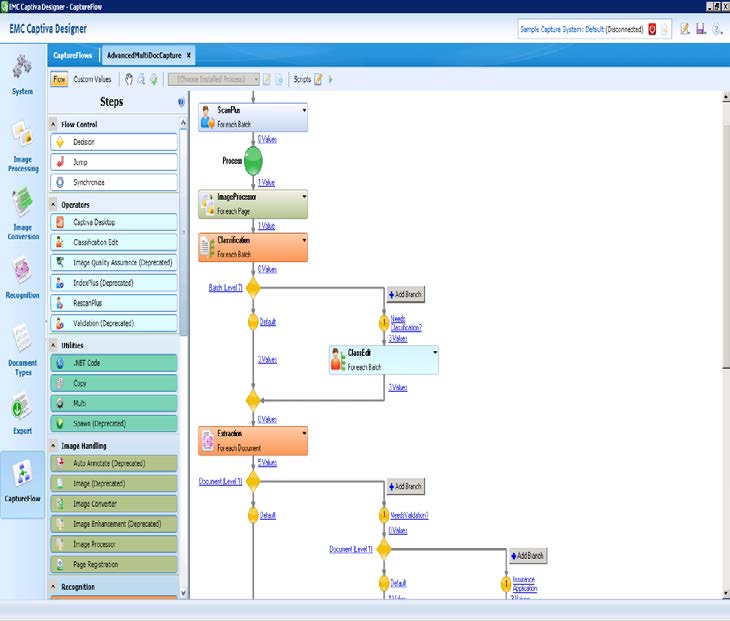Click the Batch Level 7 decision diamond
The image size is (730, 621).
coord(253,288)
